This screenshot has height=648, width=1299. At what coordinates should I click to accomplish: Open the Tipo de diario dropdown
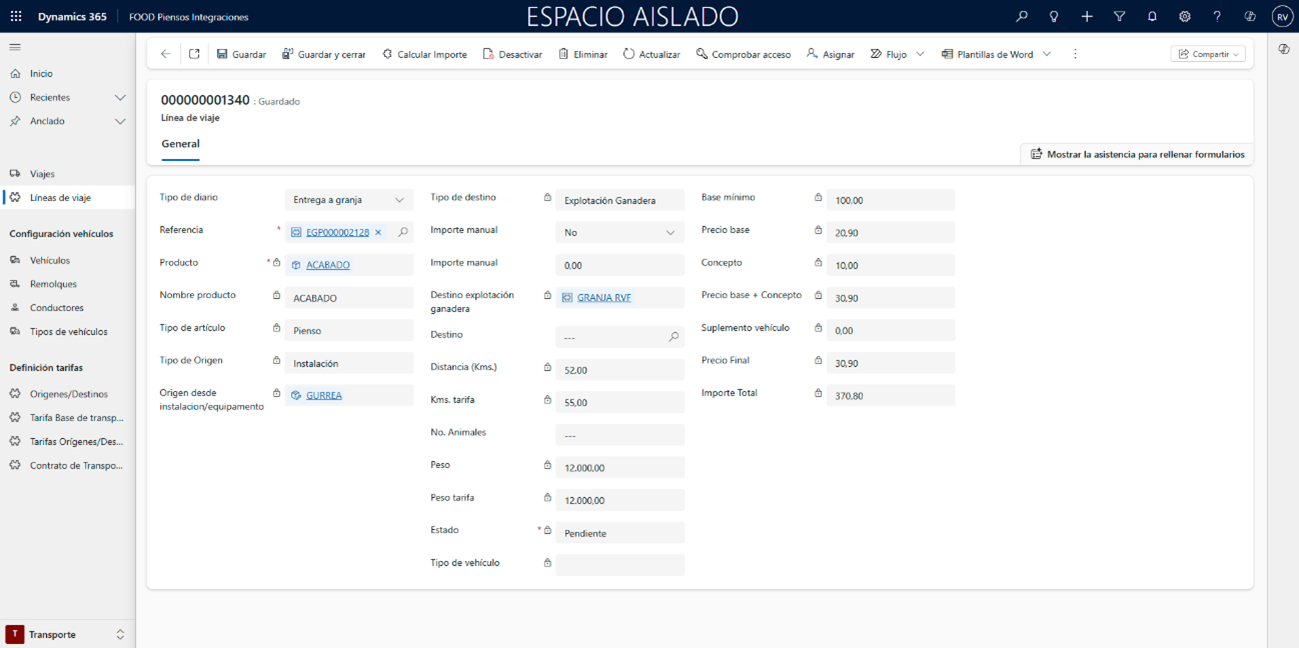pyautogui.click(x=349, y=200)
